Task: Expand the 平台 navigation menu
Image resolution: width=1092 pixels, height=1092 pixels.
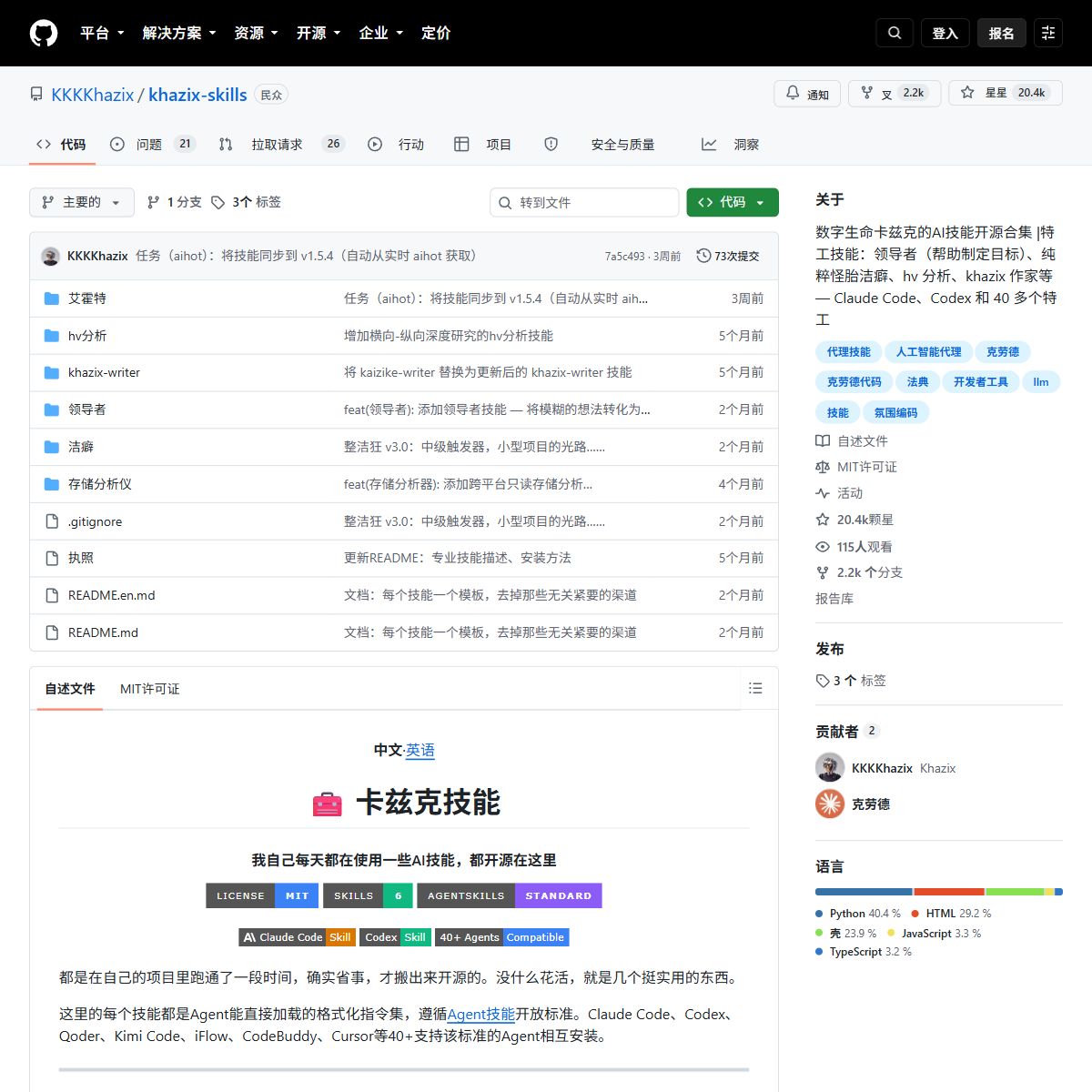Action: 102,33
